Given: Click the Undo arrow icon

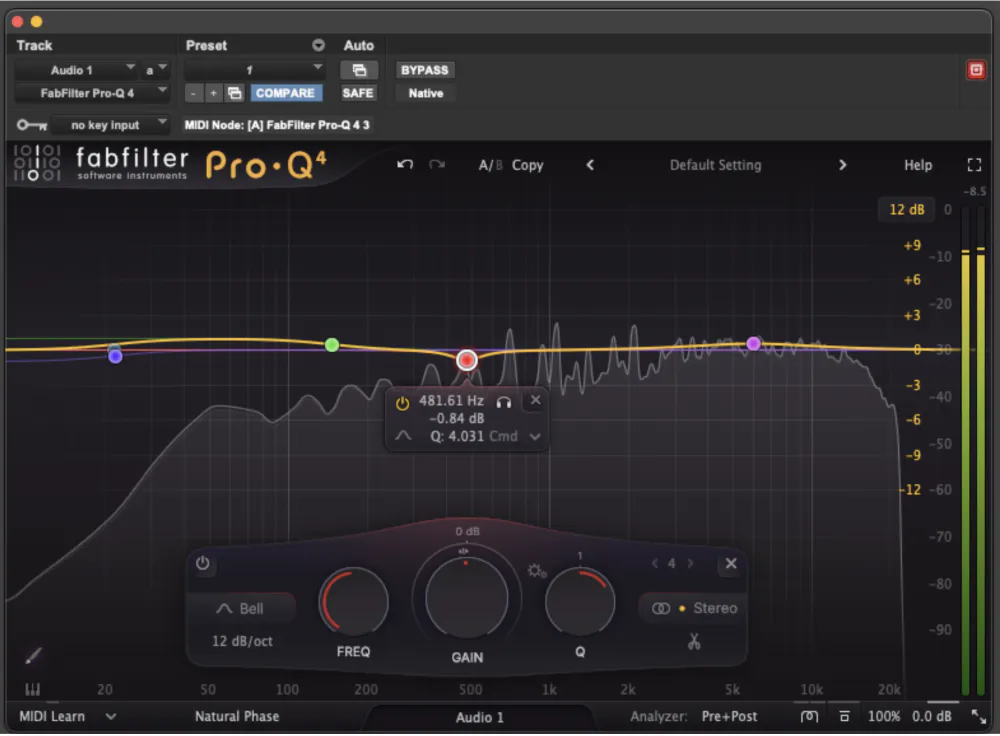Looking at the screenshot, I should 405,165.
